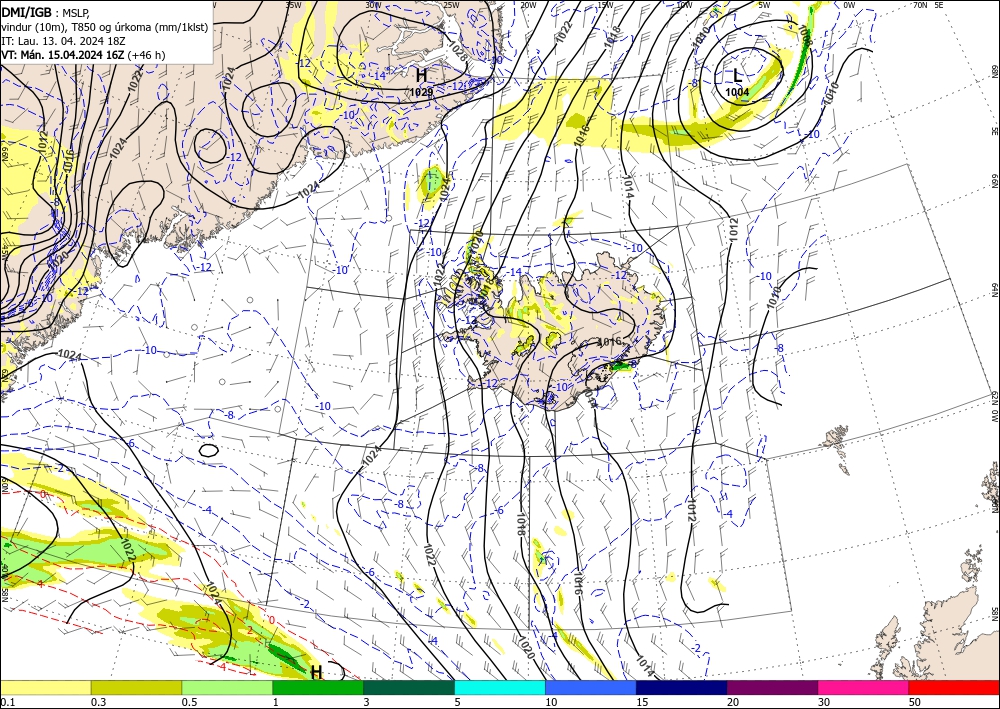
Task: Click the light green 0.5–1 legend band
Action: pyautogui.click(x=227, y=687)
